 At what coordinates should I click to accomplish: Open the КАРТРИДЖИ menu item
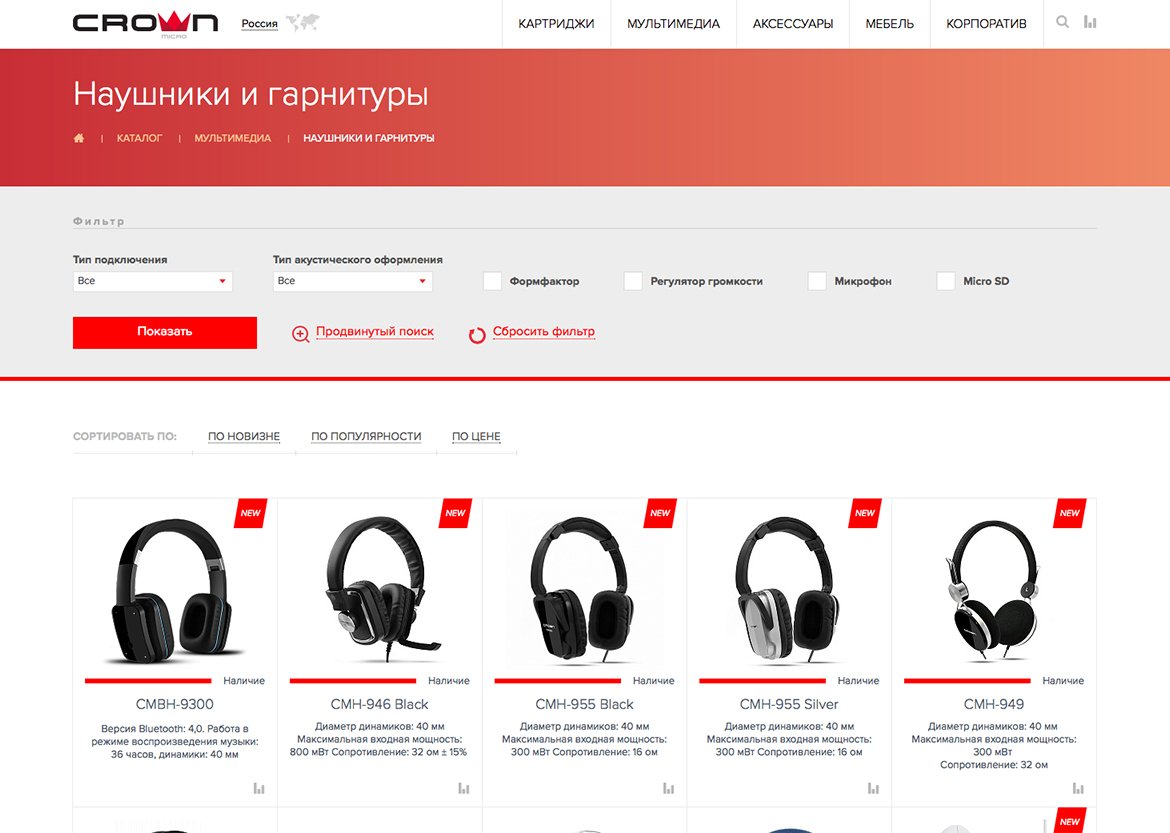pos(557,24)
